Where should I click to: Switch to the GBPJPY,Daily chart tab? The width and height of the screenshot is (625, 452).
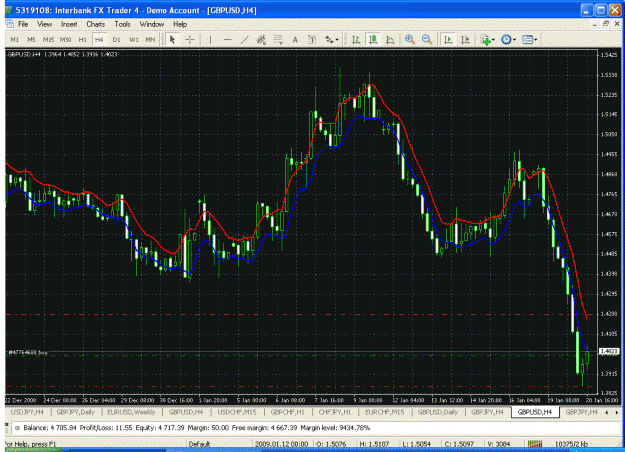pyautogui.click(x=76, y=412)
